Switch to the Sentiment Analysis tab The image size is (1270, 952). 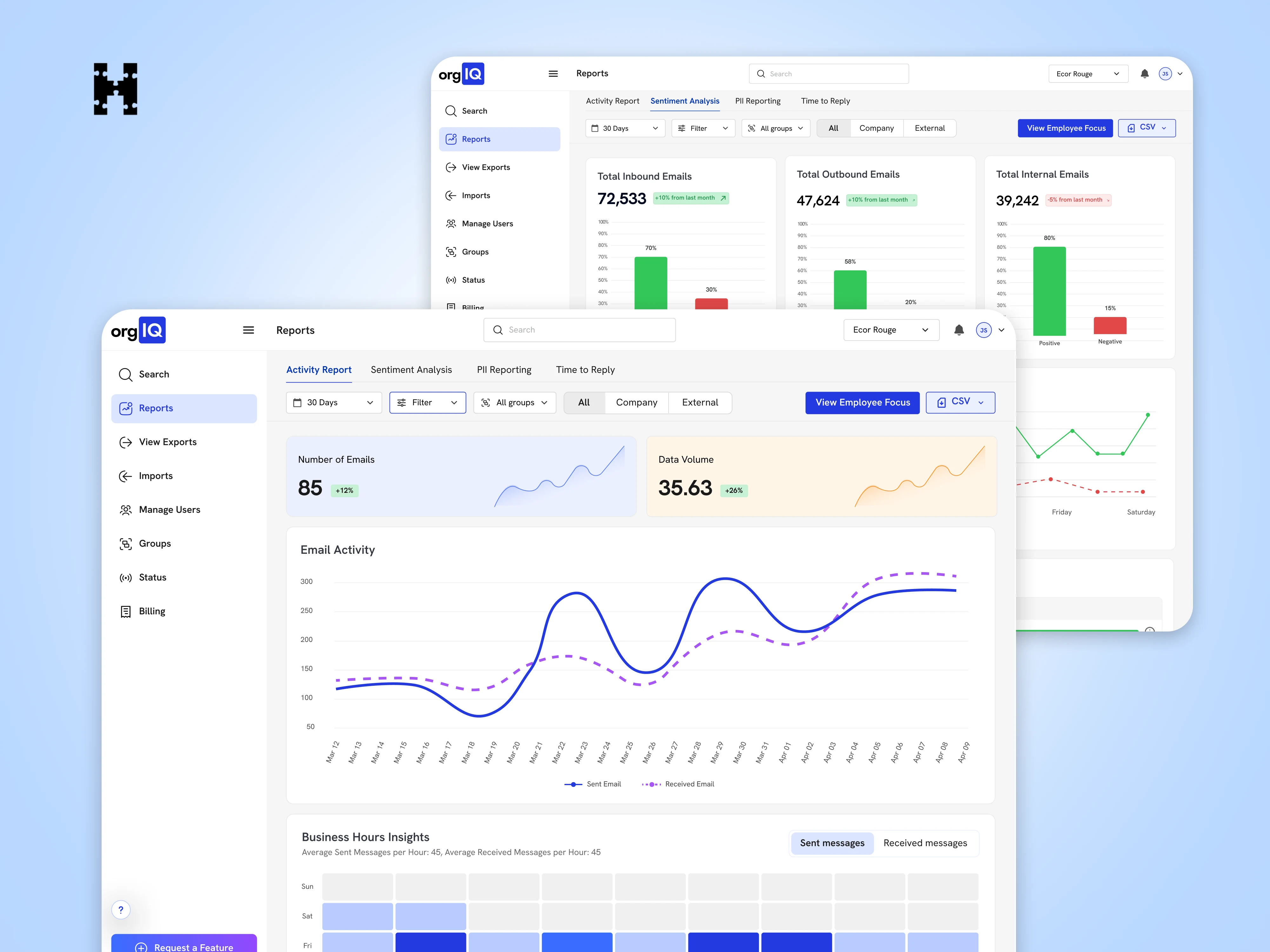click(x=411, y=370)
